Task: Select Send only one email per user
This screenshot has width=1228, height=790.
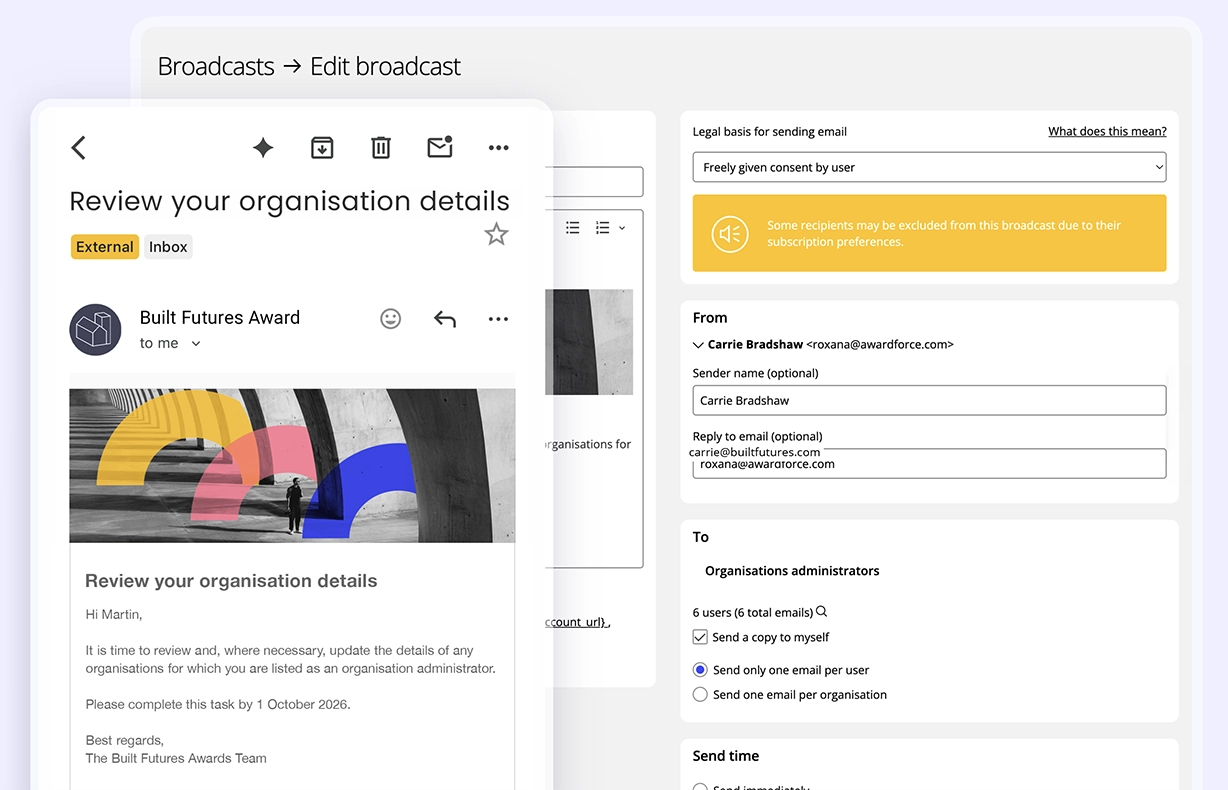Action: [700, 670]
